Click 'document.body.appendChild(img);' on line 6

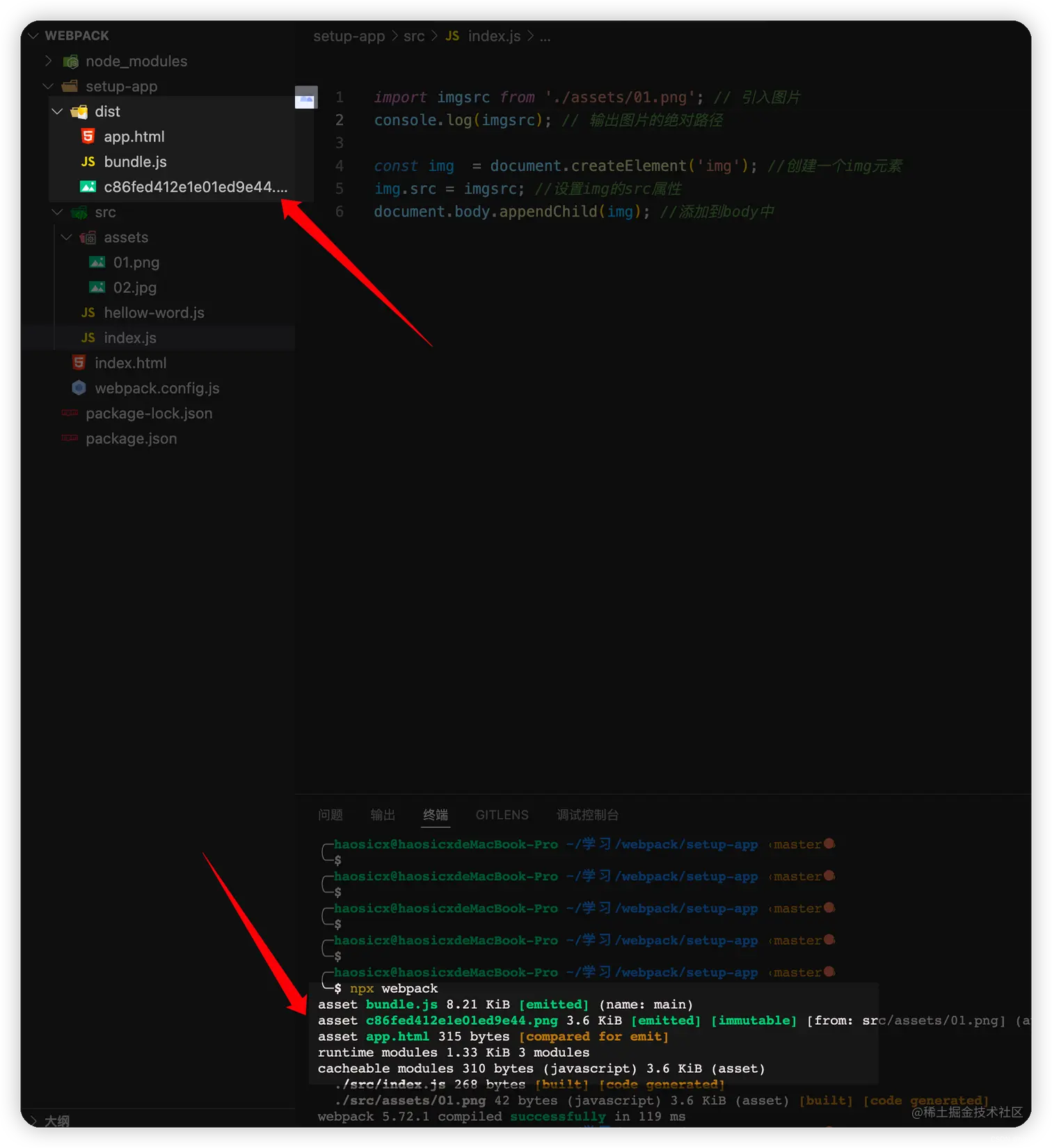[x=512, y=212]
